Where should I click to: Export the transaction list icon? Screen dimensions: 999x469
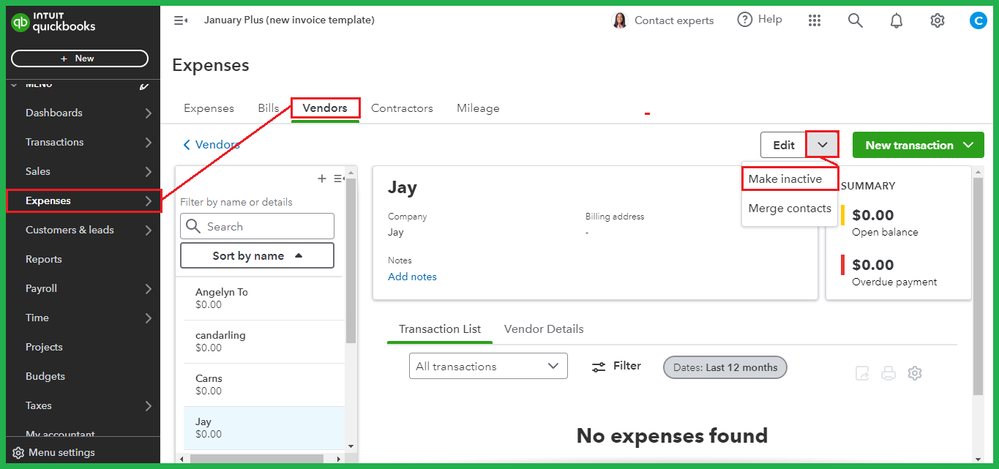[861, 373]
